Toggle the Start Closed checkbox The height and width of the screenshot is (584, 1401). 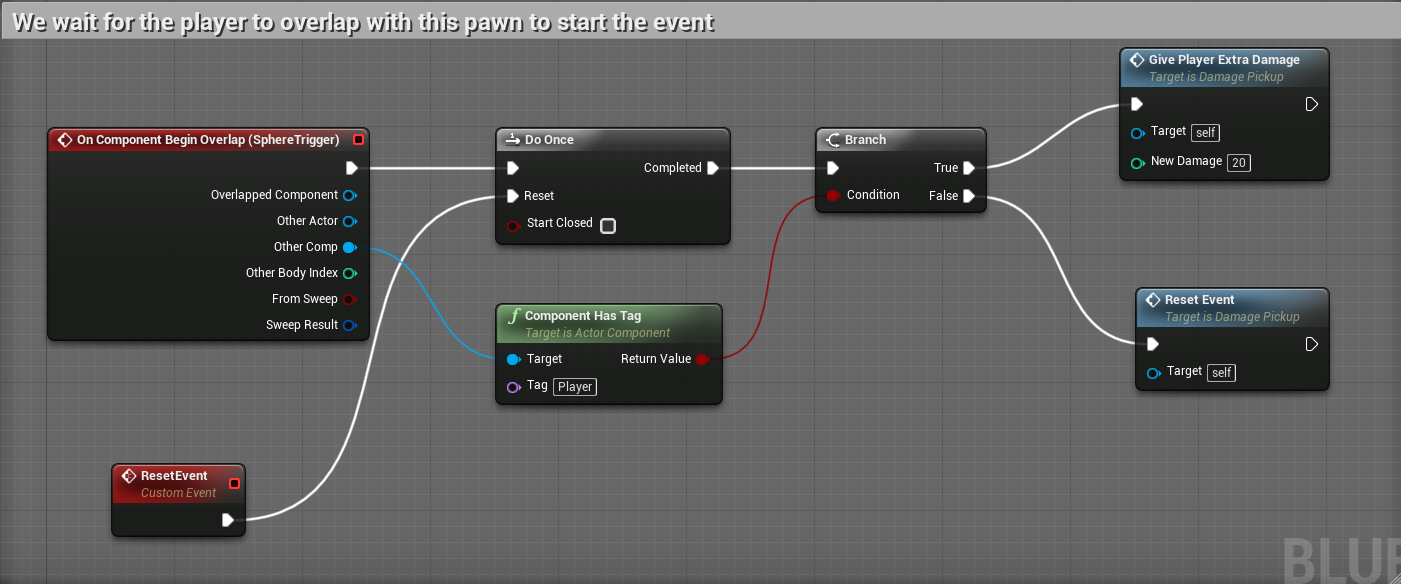point(607,225)
